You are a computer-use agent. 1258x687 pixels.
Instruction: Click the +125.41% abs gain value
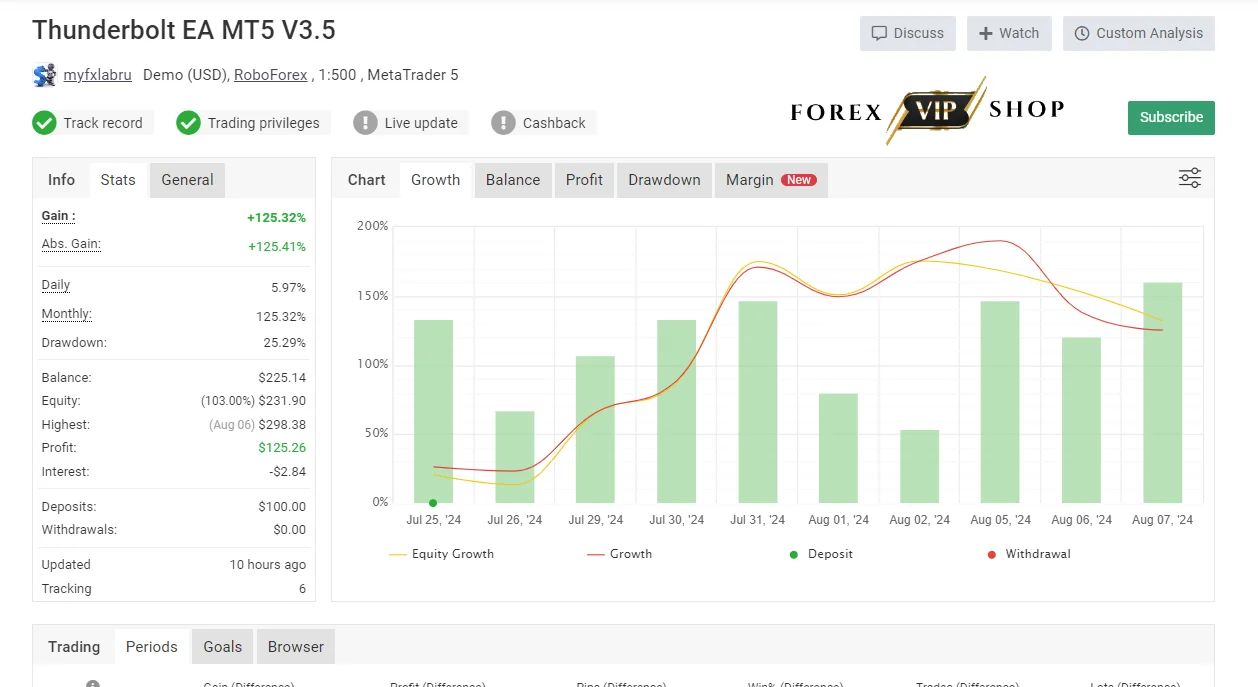(x=276, y=247)
